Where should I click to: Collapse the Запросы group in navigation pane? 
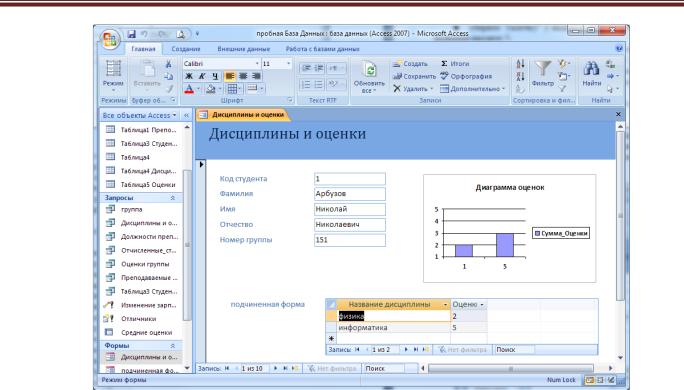point(173,198)
